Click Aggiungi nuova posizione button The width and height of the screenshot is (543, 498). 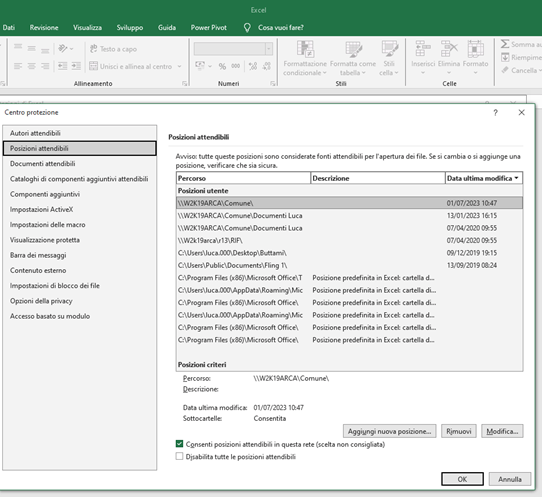pos(390,431)
